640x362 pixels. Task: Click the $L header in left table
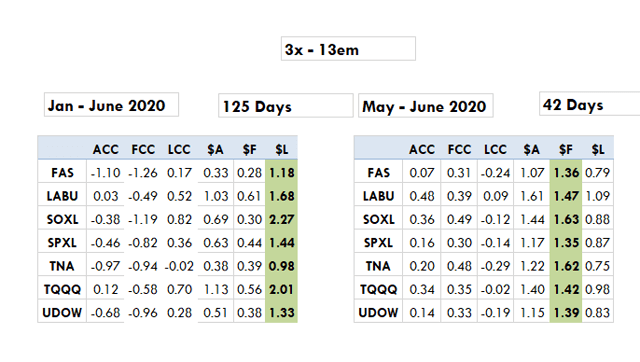pos(282,149)
